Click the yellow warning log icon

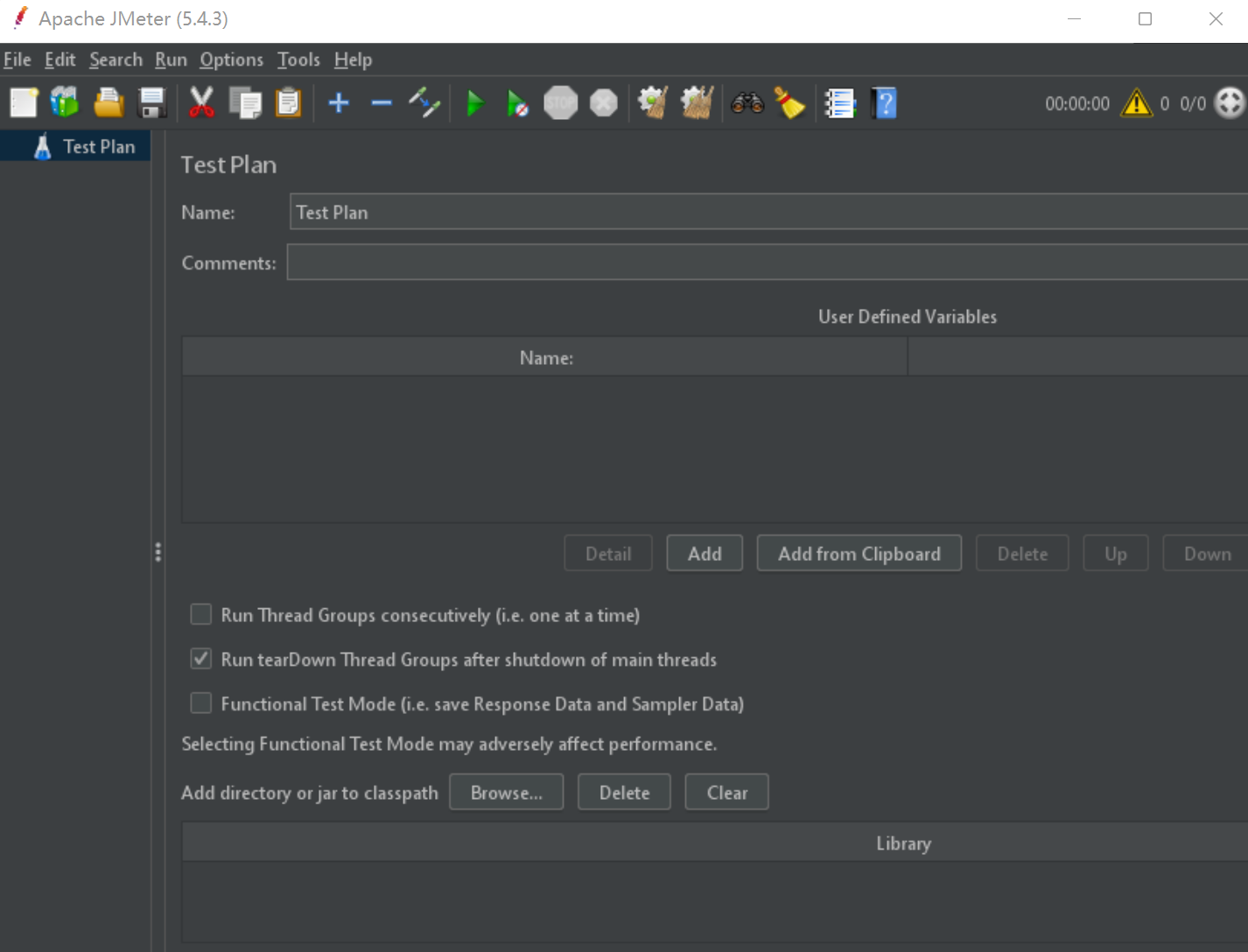(1137, 103)
